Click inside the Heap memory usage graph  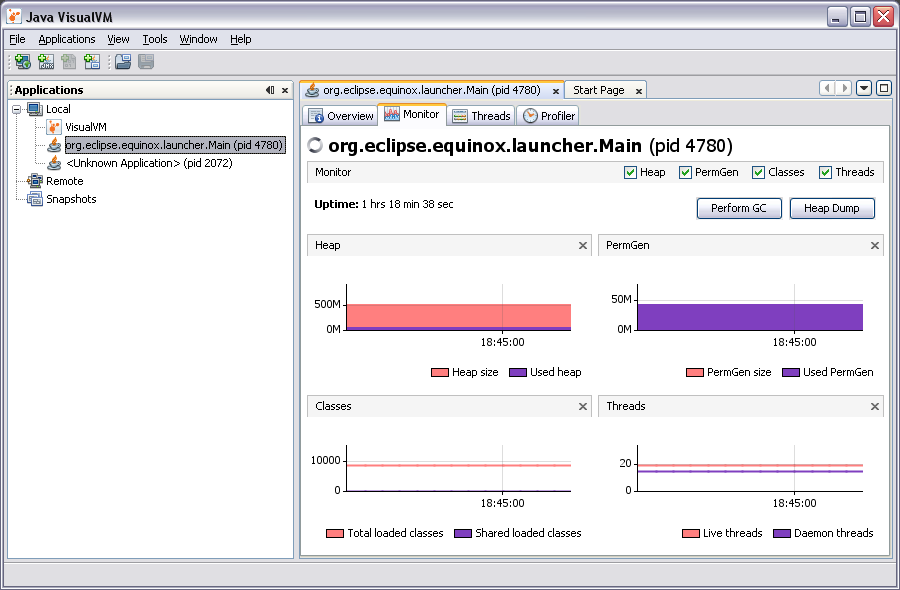(459, 308)
